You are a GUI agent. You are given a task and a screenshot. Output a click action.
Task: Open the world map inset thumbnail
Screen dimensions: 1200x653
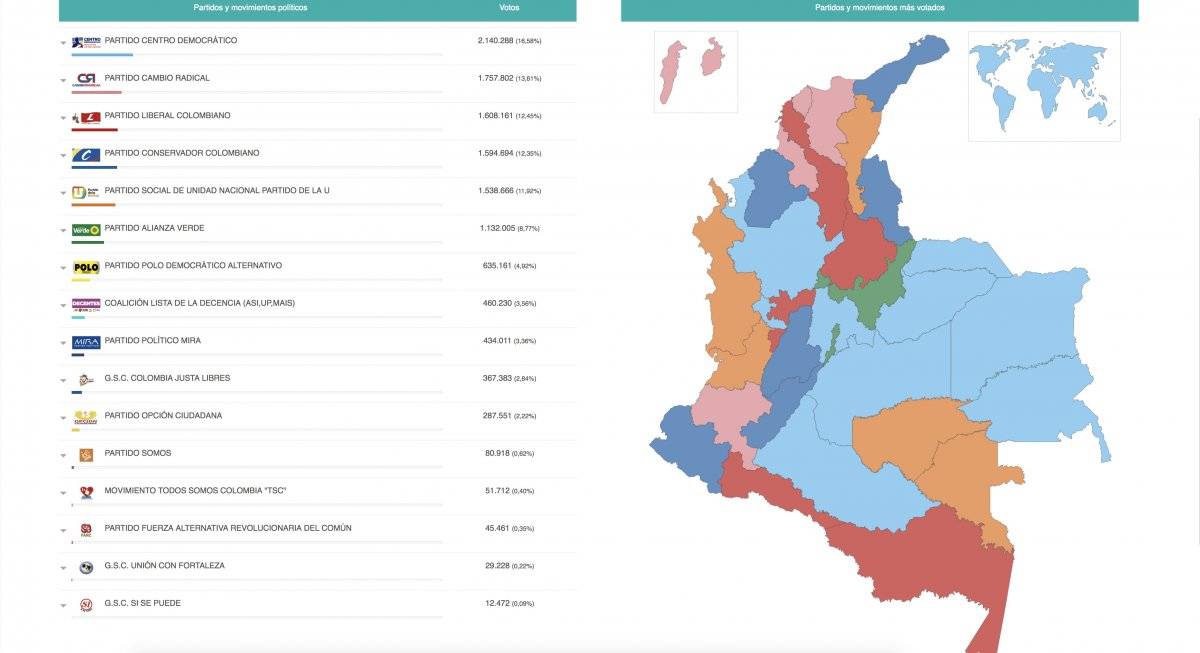[1044, 86]
